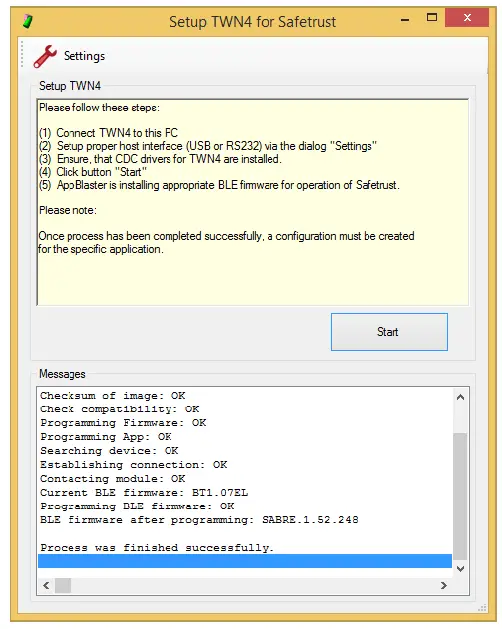This screenshot has width=502, height=629.
Task: Maximize the Setup TWN4 window
Action: pos(432,18)
